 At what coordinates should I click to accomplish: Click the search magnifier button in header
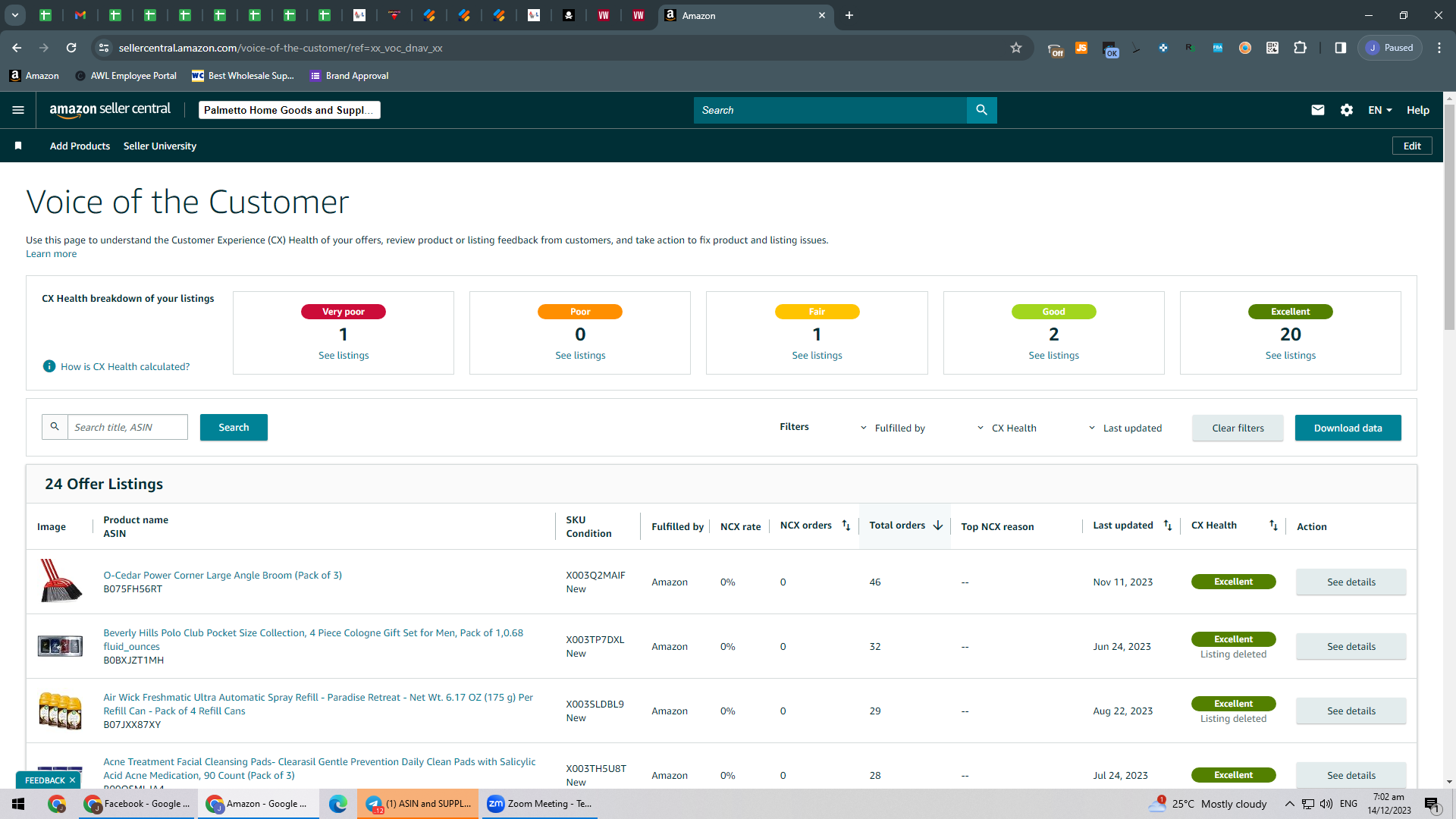(981, 110)
